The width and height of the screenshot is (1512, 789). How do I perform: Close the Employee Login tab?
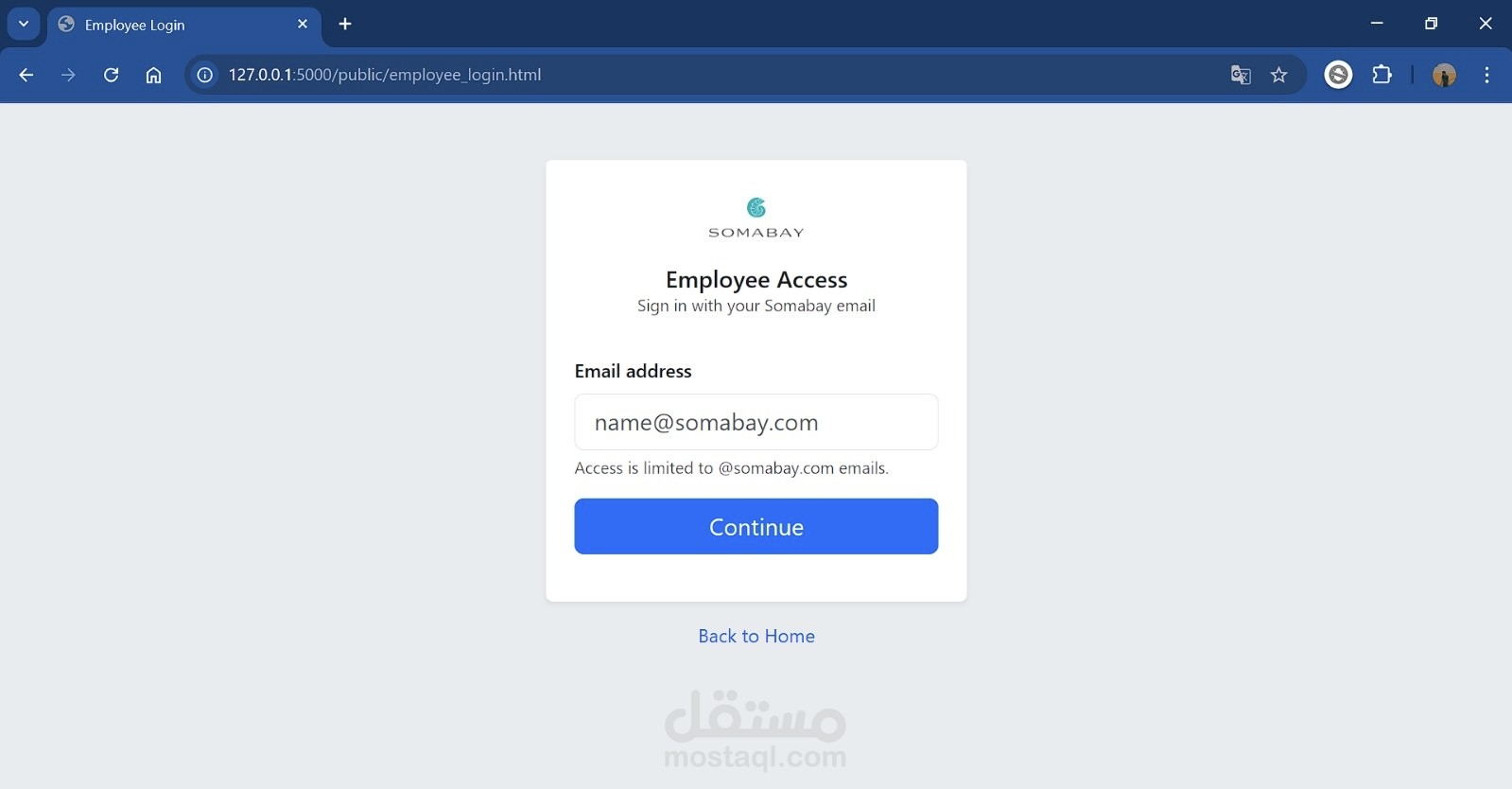pos(303,24)
